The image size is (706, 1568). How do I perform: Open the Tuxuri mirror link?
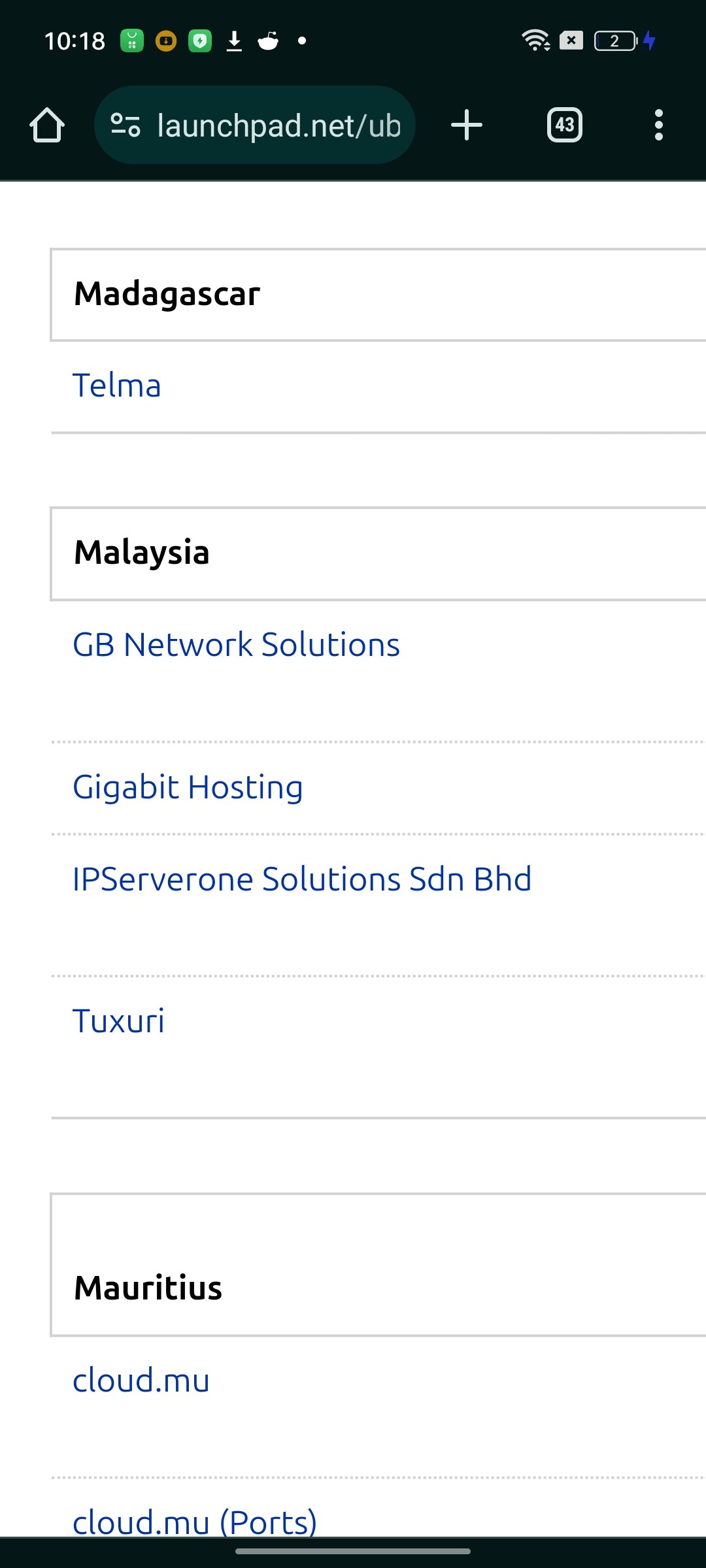point(118,1021)
